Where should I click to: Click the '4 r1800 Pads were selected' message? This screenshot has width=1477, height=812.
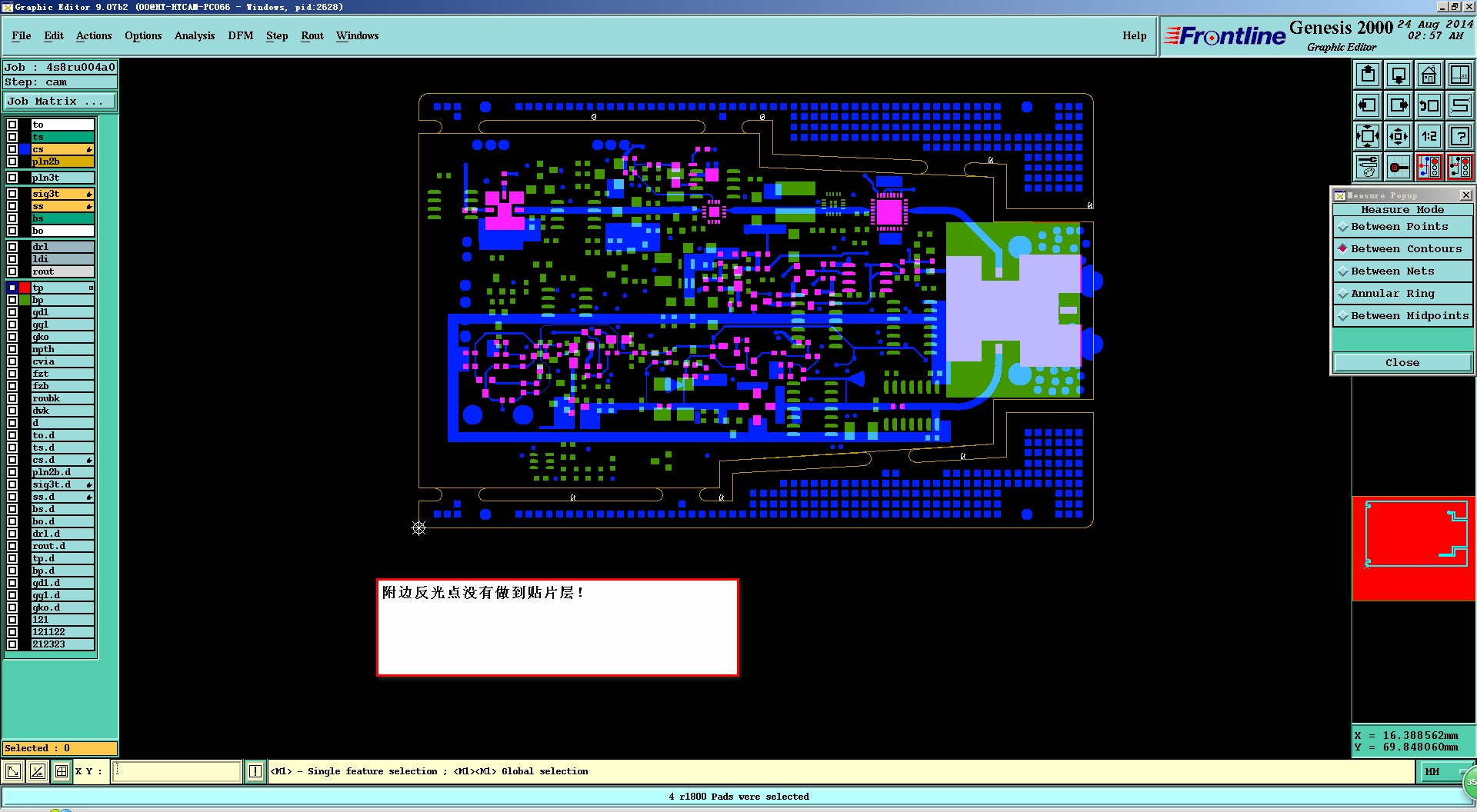[x=738, y=797]
